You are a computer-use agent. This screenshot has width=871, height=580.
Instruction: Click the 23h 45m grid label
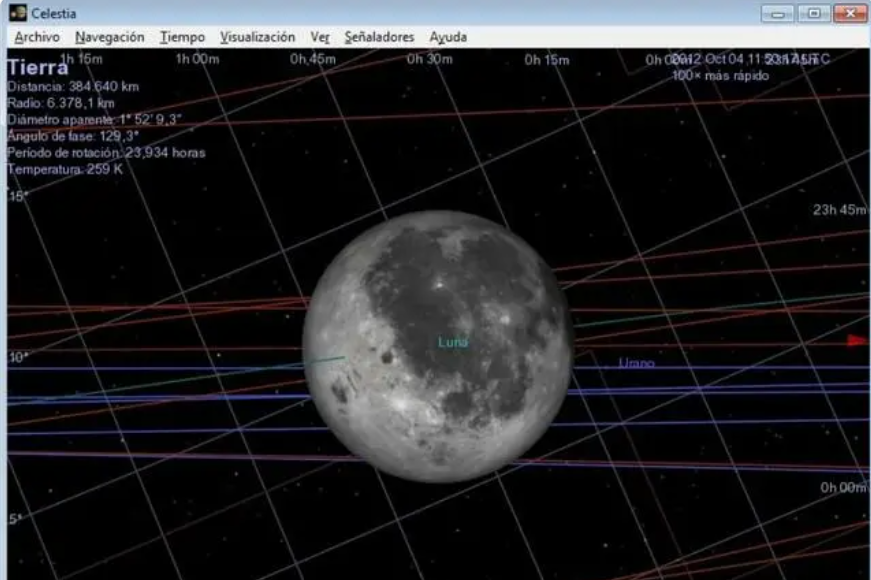(x=839, y=210)
